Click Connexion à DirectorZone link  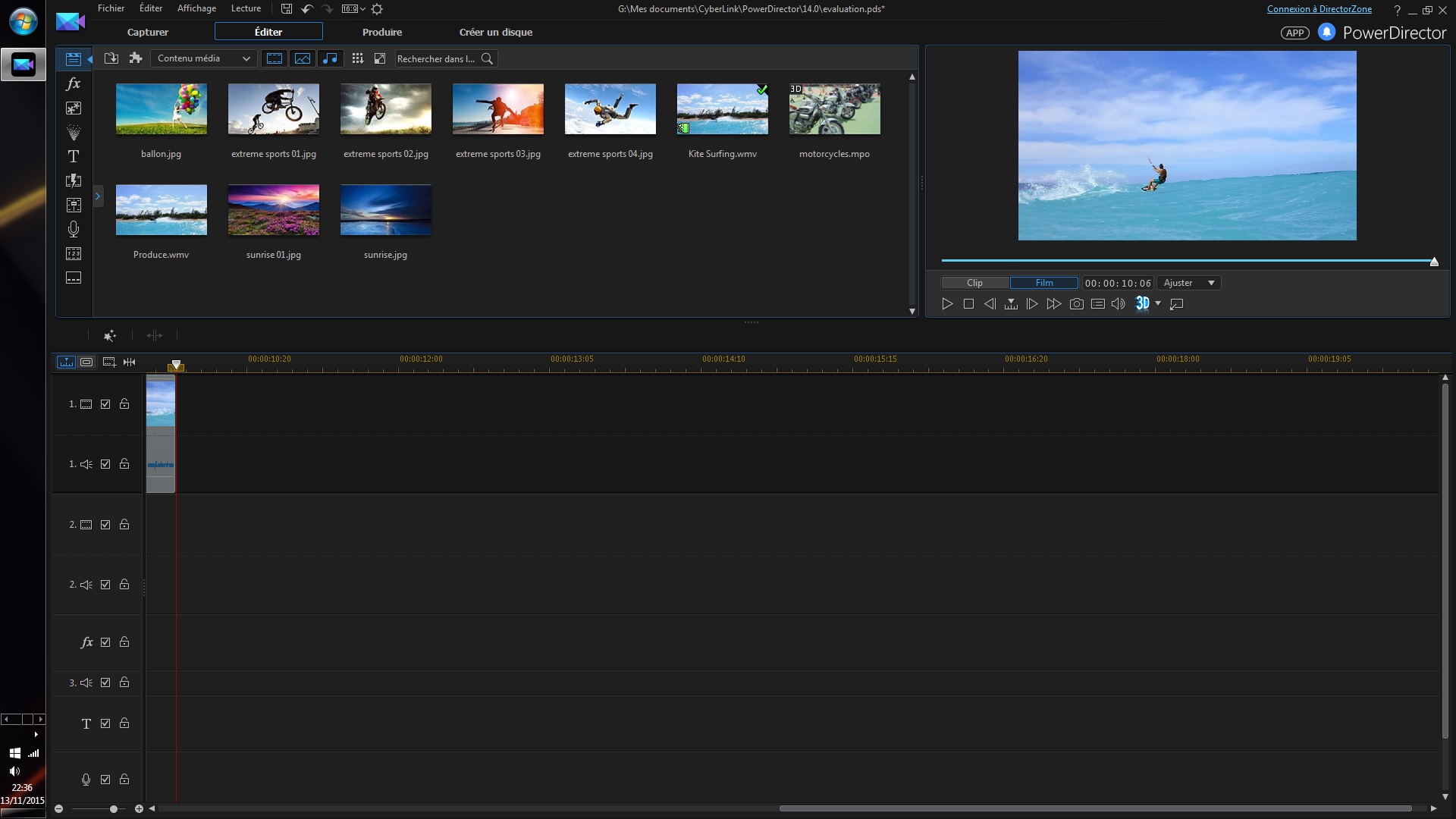click(x=1319, y=9)
